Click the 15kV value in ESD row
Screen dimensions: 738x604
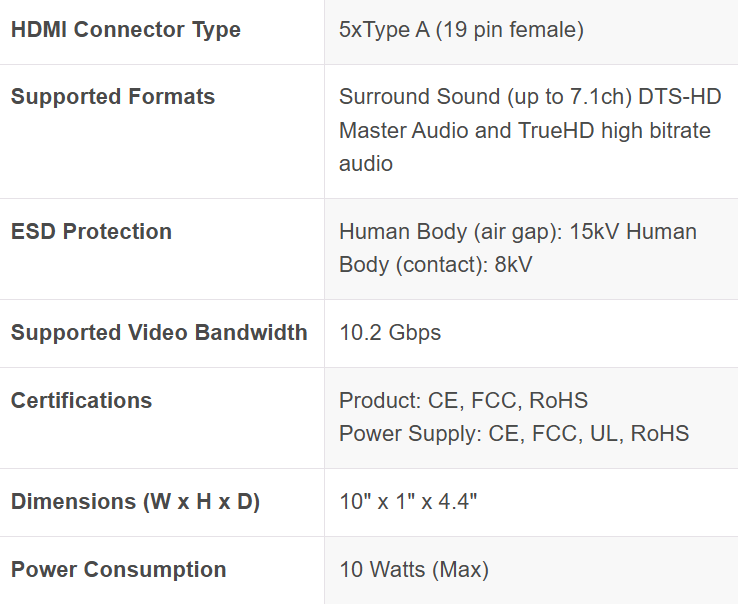click(x=594, y=232)
